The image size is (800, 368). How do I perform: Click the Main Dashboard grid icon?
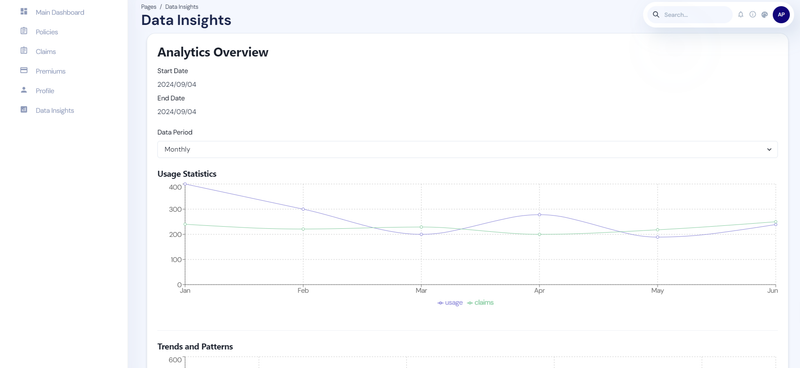point(23,11)
